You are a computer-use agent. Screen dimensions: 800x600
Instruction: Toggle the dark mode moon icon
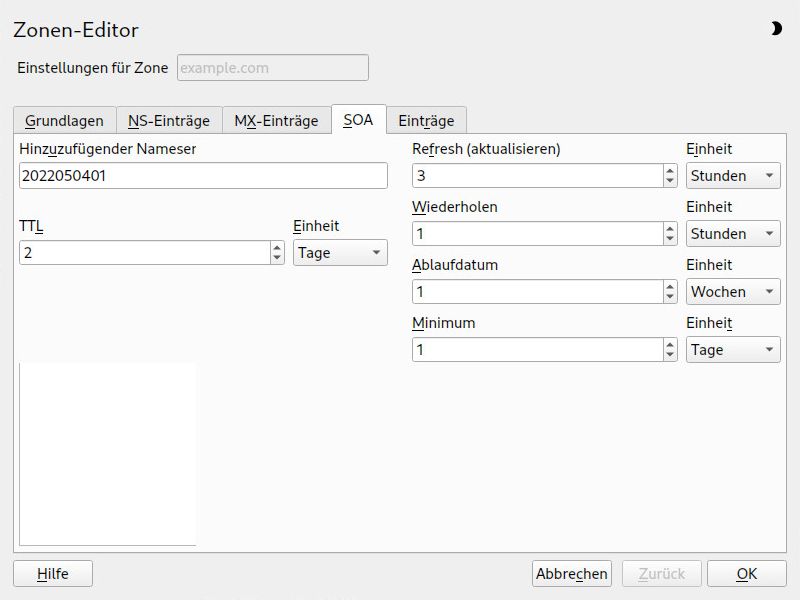[x=776, y=29]
